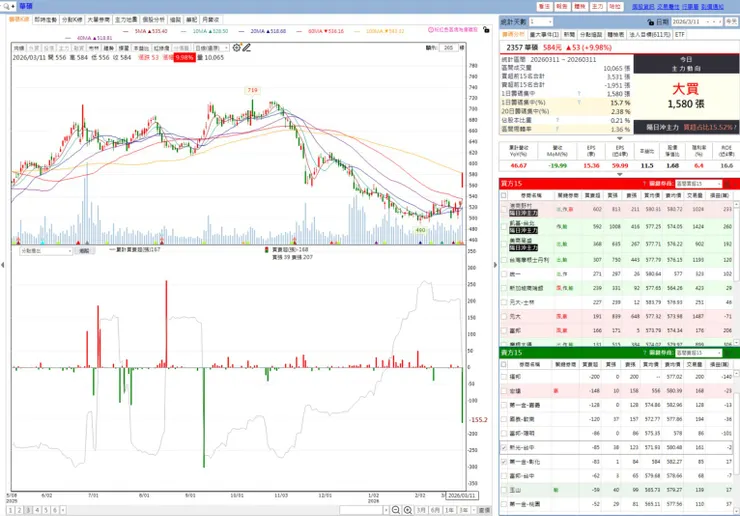Image resolution: width=740 pixels, height=516 pixels.
Task: Tick the header checkbox in 賣方15 table
Action: pos(504,364)
